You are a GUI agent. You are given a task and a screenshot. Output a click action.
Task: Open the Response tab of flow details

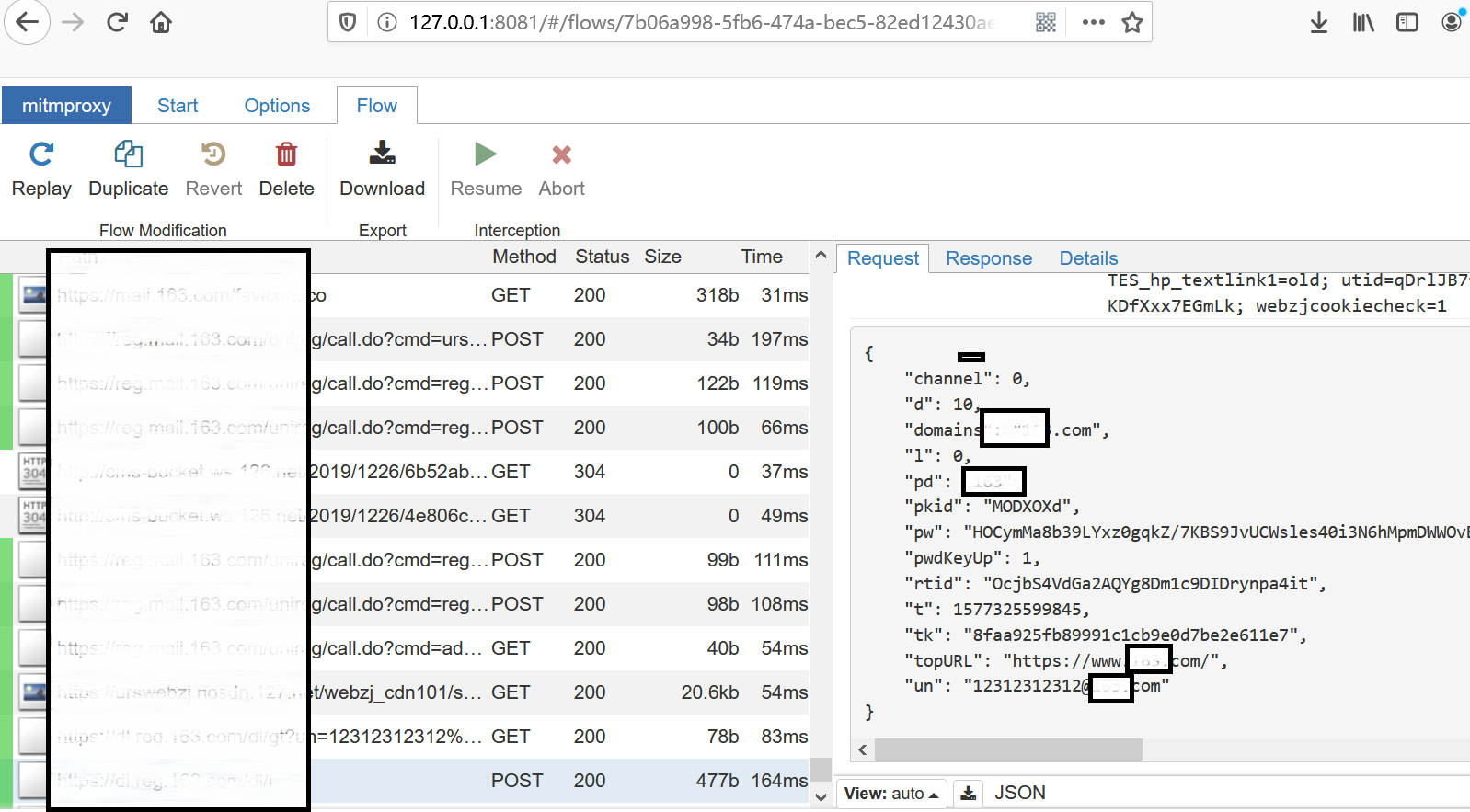tap(989, 258)
